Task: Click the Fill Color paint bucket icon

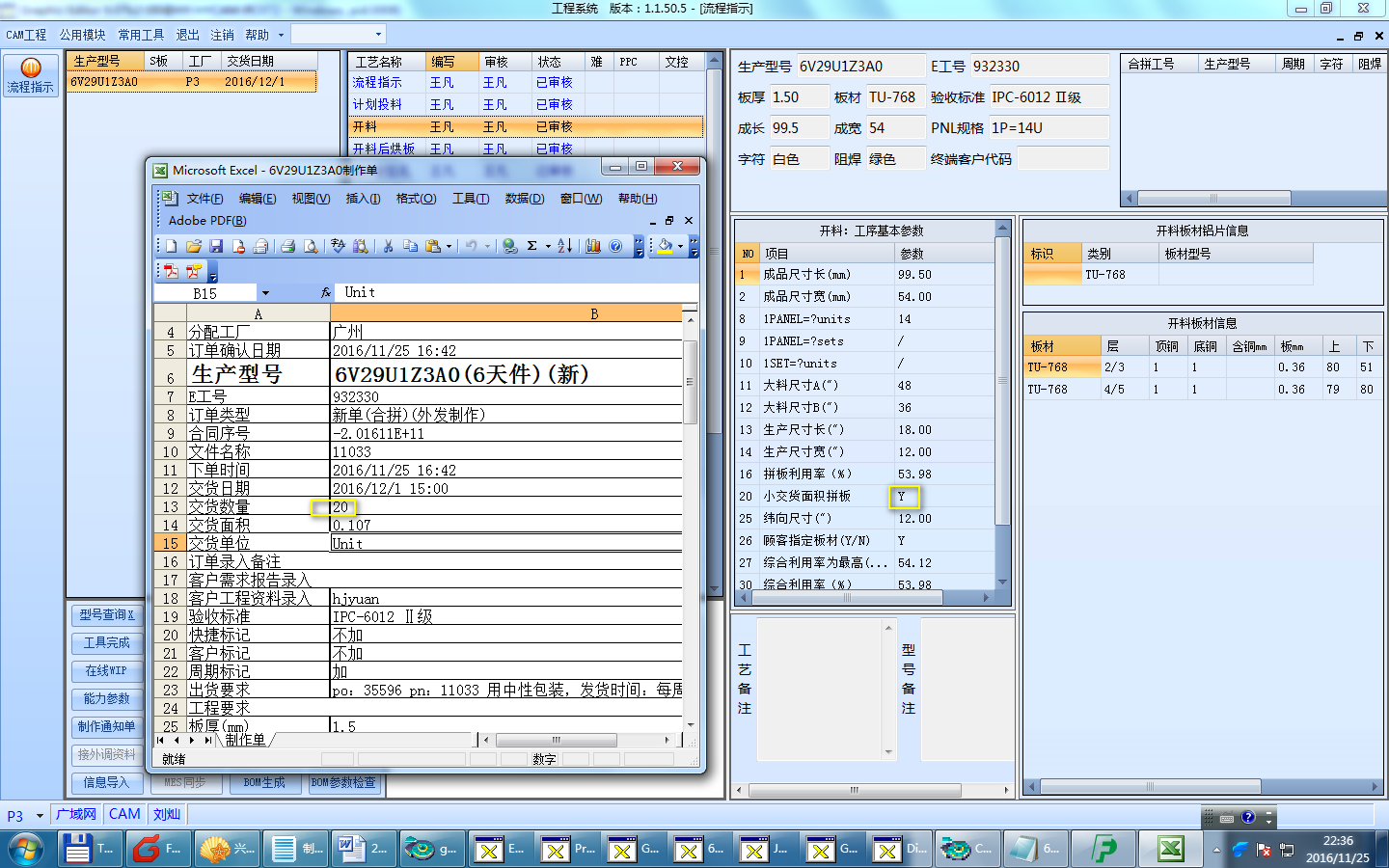Action: tap(666, 246)
